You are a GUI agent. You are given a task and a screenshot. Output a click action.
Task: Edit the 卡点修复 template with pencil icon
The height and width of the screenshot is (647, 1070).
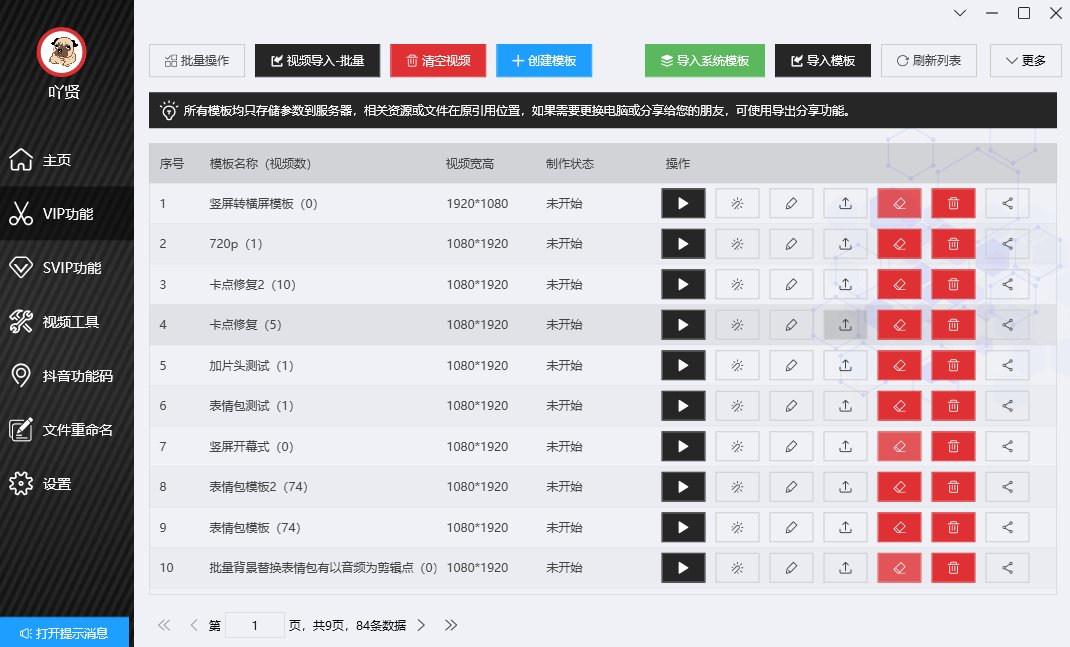click(791, 325)
